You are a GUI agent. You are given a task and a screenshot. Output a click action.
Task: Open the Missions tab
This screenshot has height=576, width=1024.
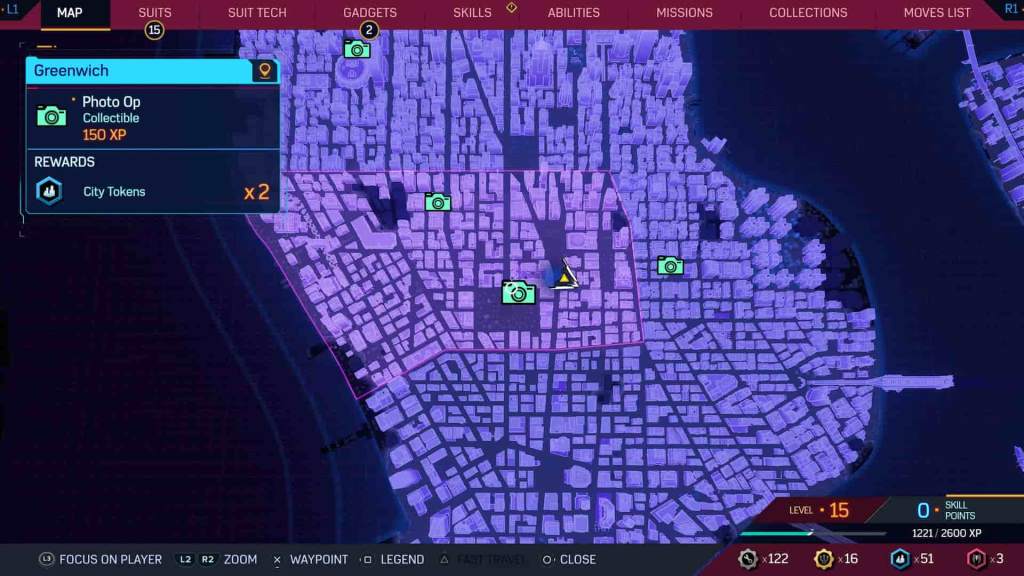coord(684,13)
